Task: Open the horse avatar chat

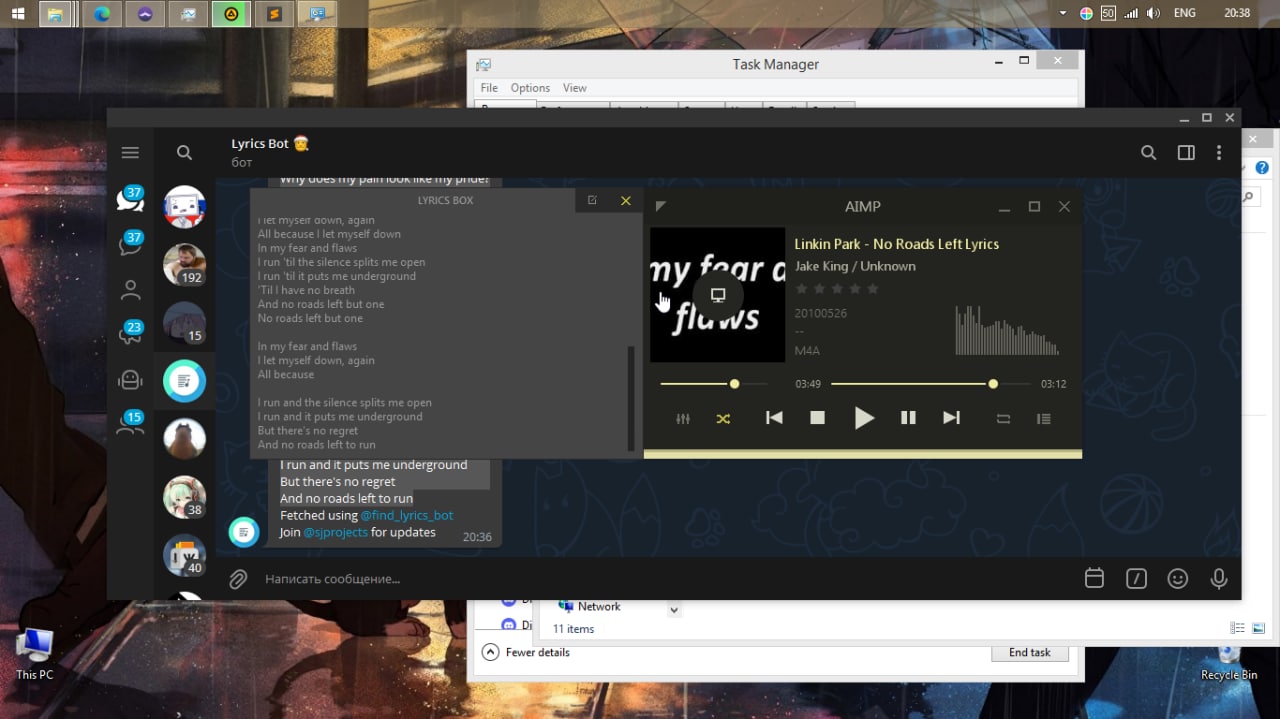Action: [184, 439]
